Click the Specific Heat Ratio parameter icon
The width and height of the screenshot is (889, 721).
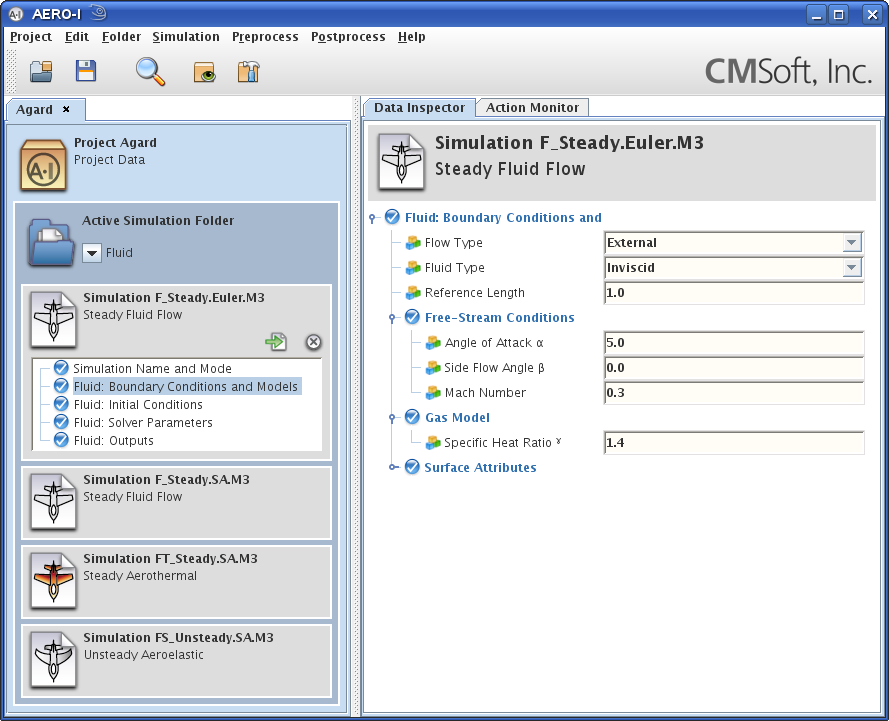coord(433,443)
